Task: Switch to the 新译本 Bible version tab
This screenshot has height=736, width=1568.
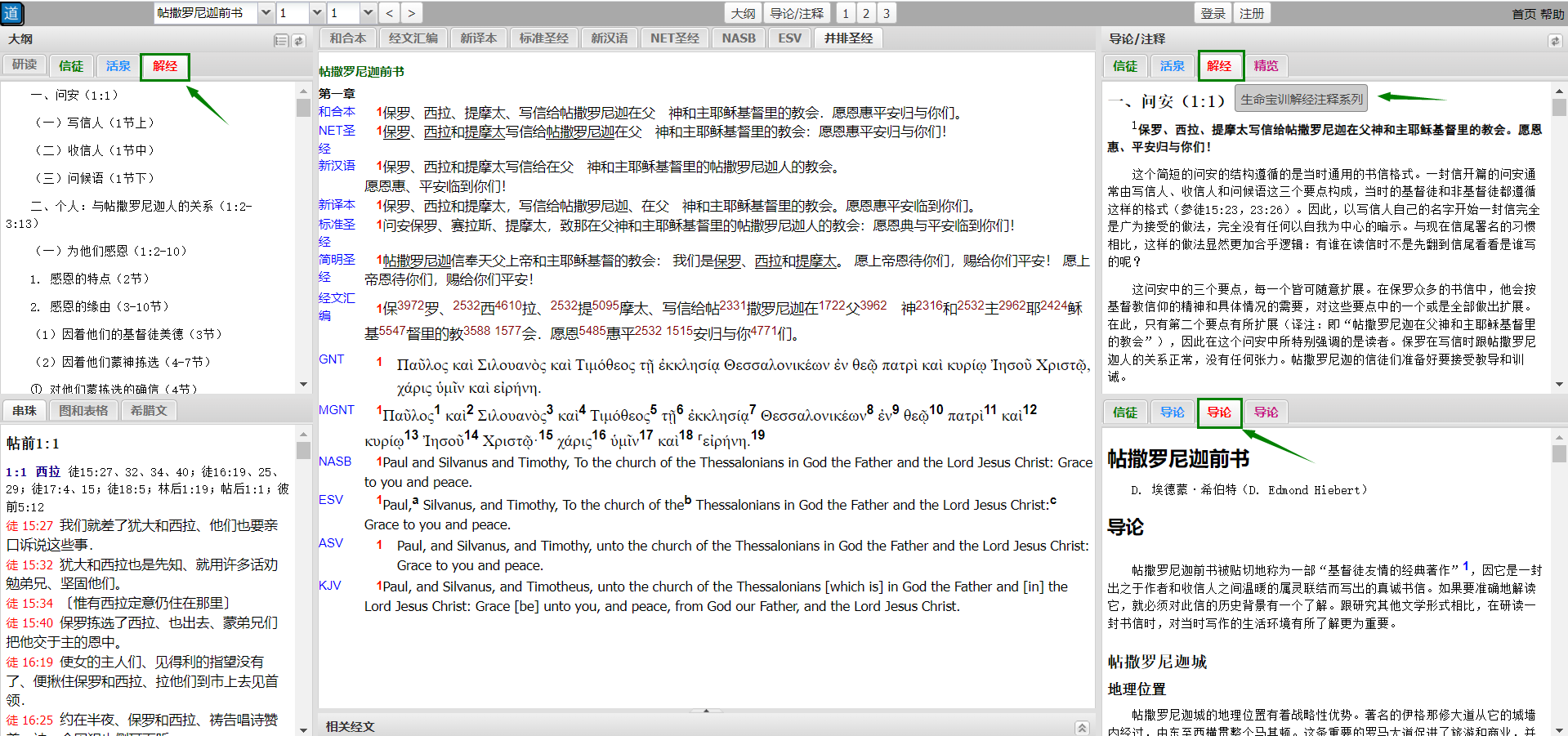Action: [x=478, y=38]
